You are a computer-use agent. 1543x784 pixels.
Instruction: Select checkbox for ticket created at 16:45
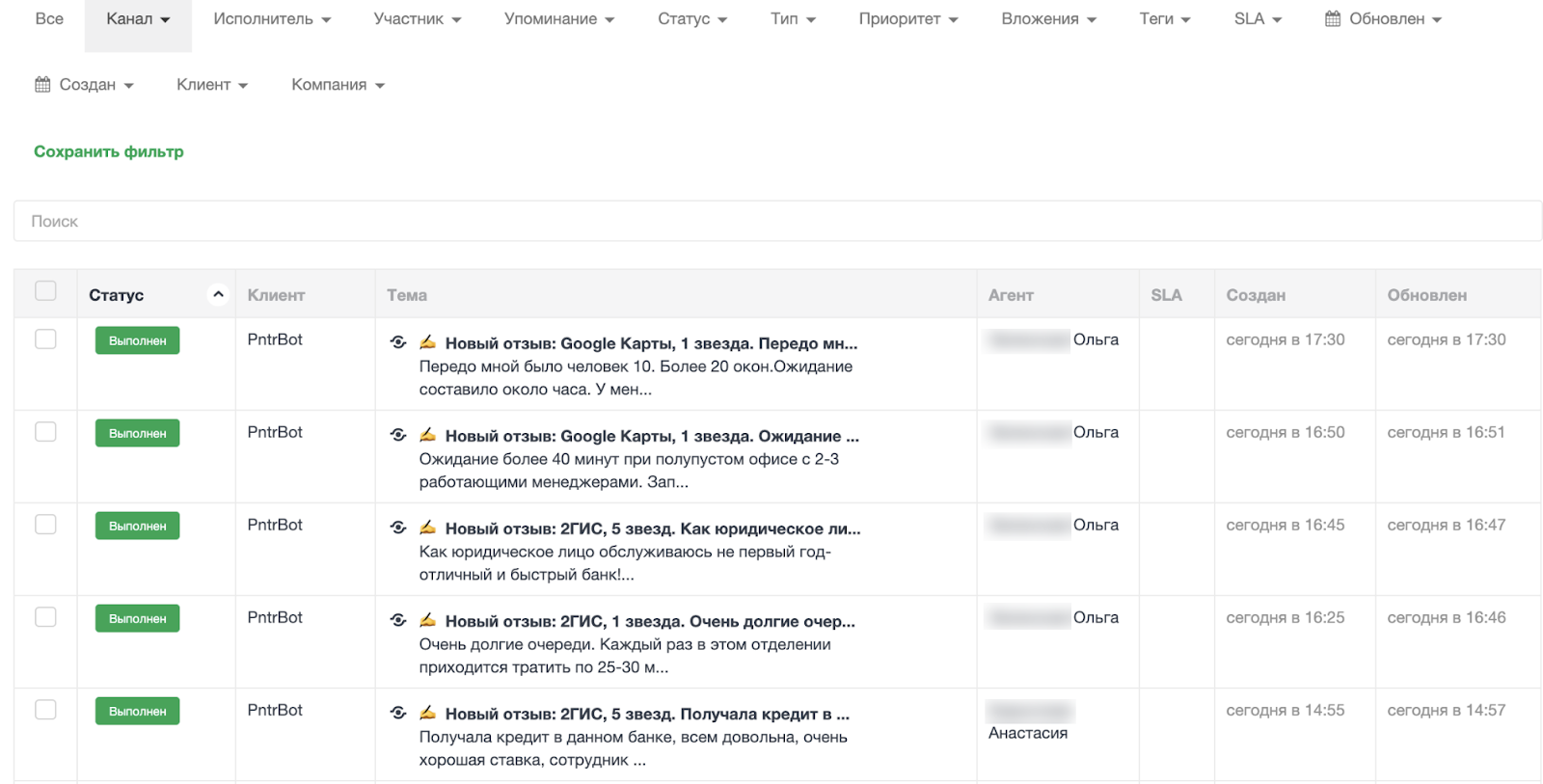coord(45,524)
